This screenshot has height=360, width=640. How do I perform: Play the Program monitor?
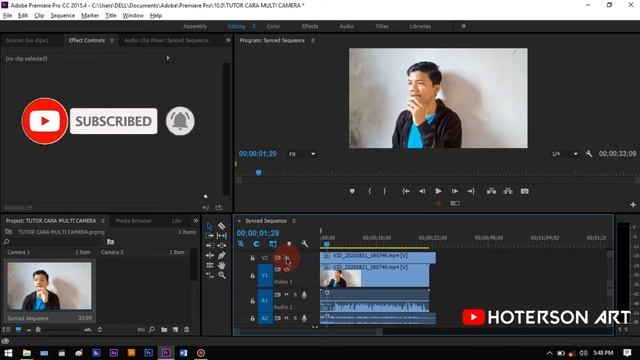pos(438,191)
